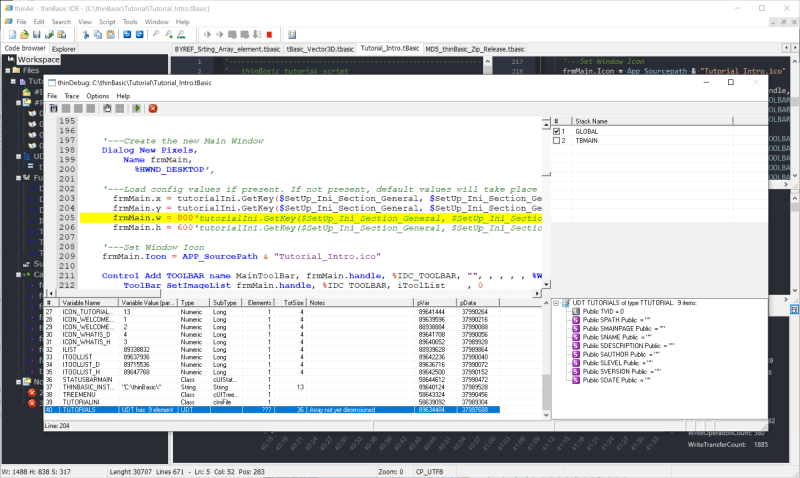The height and width of the screenshot is (478, 800).
Task: Collapse the No… node in Workspace tree
Action: [x=18, y=382]
